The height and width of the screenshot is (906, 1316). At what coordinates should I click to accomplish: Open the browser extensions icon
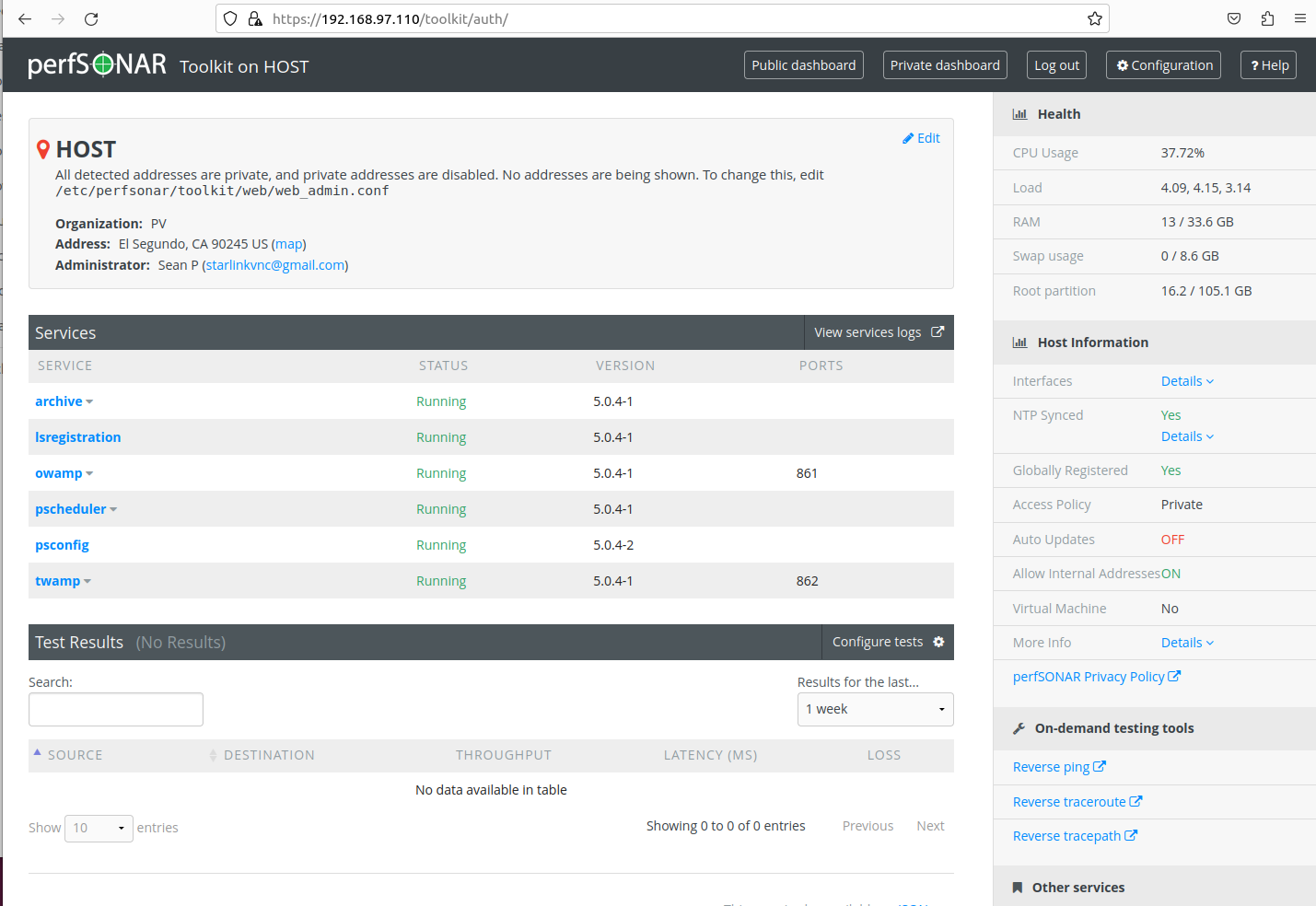pyautogui.click(x=1267, y=18)
